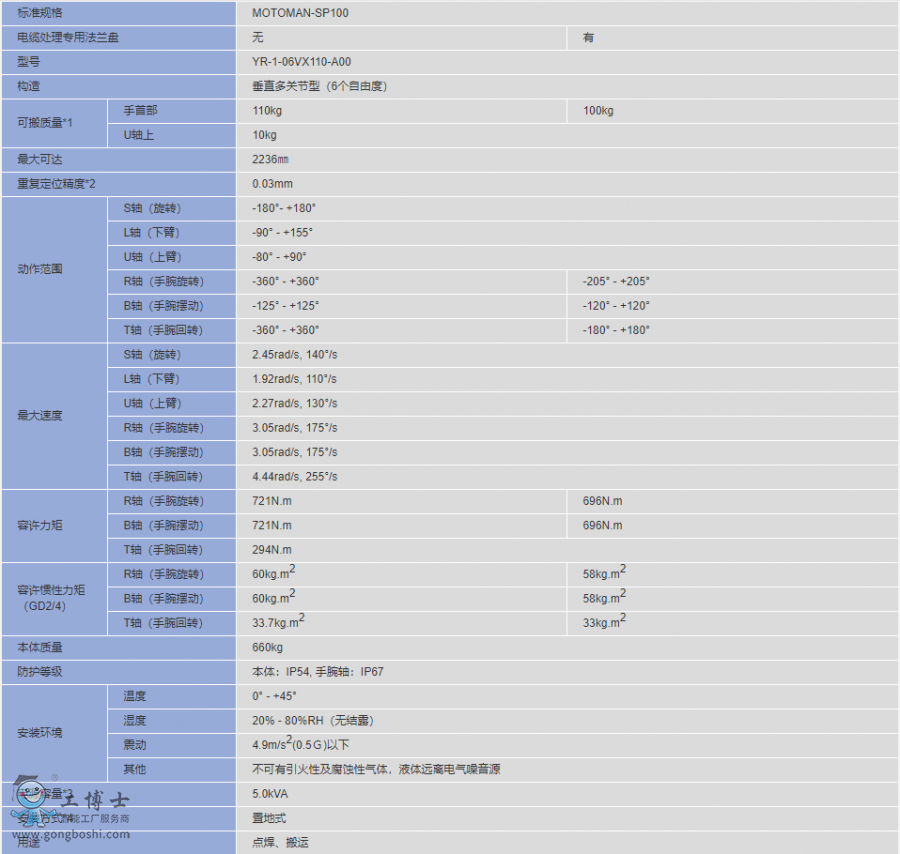Select the "置地式" installation value

pos(269,818)
